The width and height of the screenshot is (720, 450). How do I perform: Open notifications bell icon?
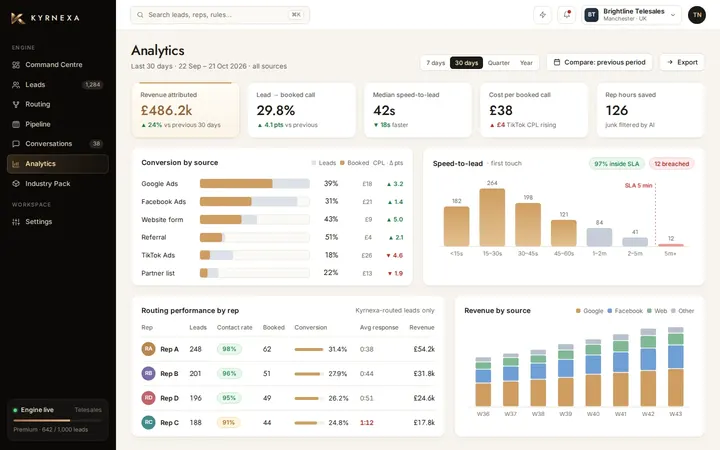pos(567,15)
